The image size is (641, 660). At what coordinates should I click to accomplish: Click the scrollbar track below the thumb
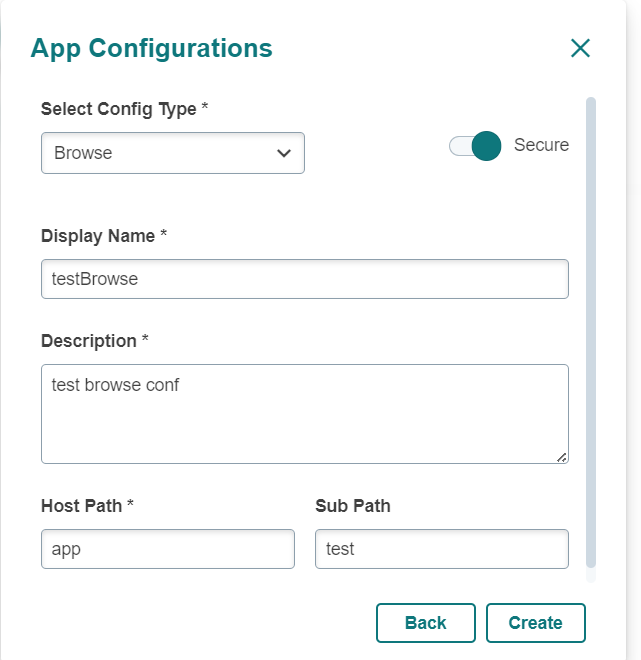click(590, 575)
